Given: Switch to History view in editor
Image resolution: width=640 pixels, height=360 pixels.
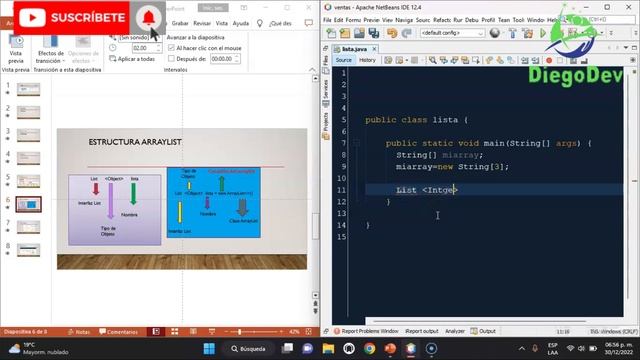Looking at the screenshot, I should 367,60.
